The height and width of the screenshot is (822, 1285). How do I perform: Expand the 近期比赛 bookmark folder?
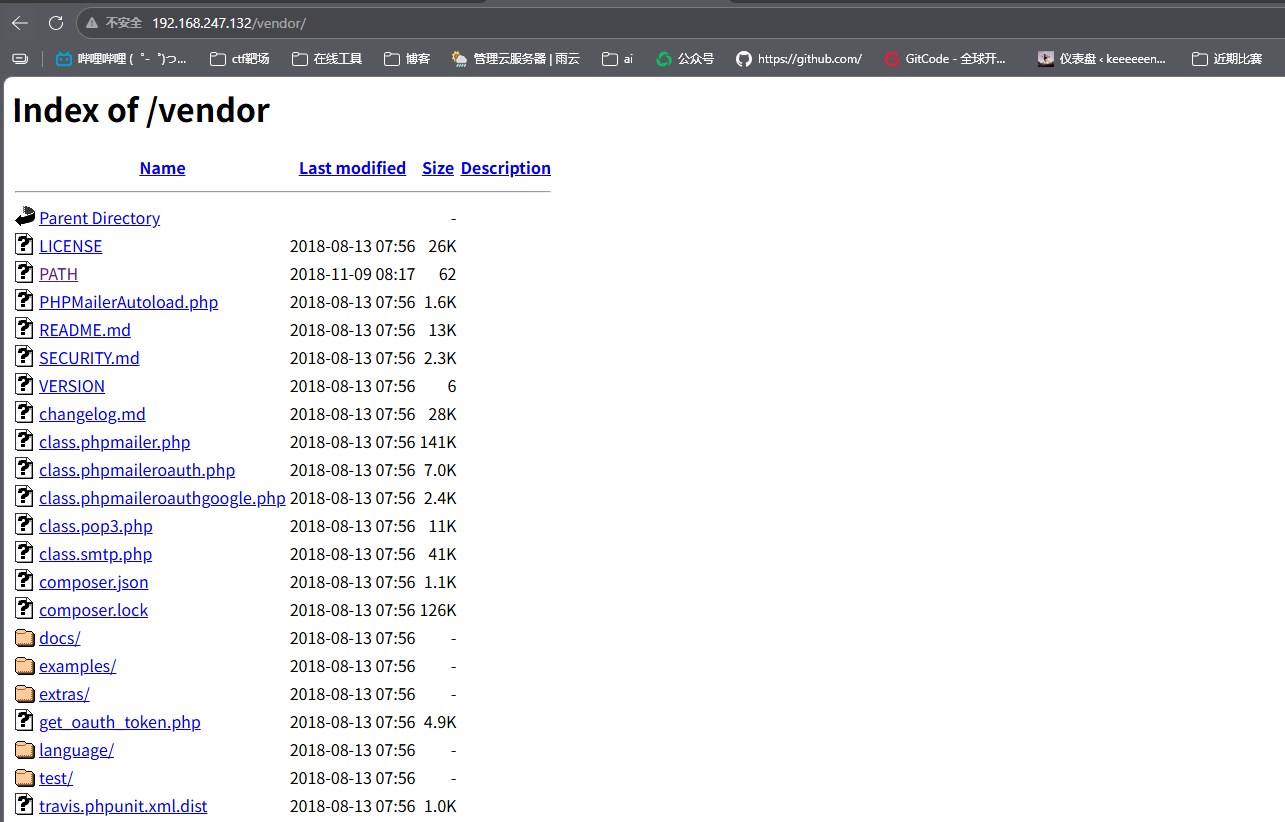pyautogui.click(x=1227, y=59)
